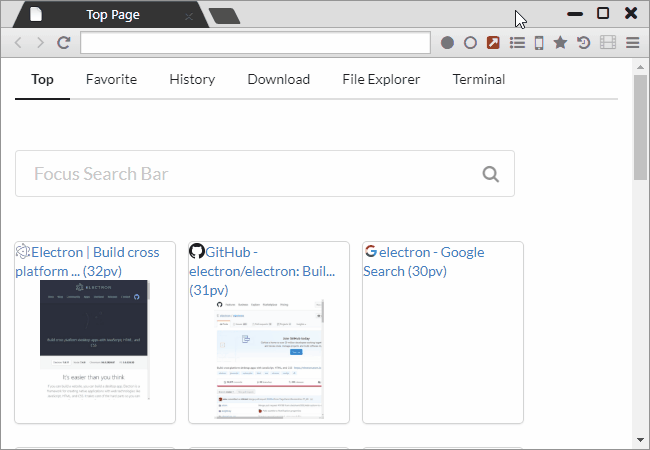Open the hamburger main menu

(633, 42)
